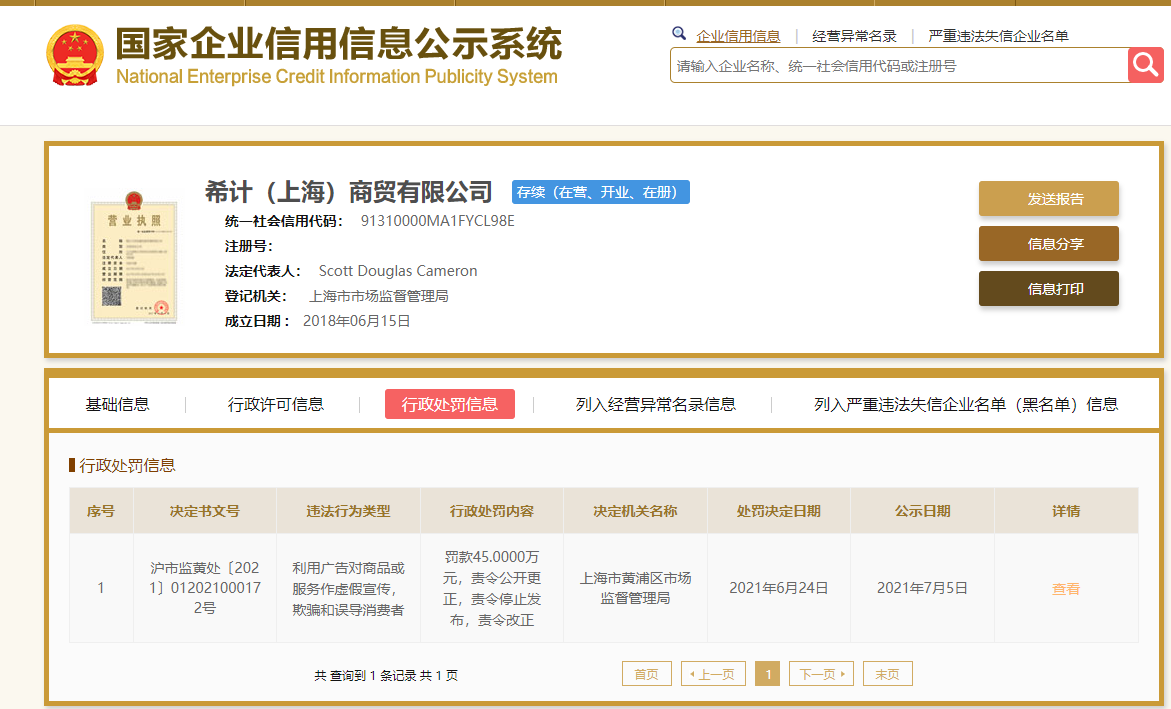Select the 行政处罚信息 tab
The image size is (1171, 709).
click(450, 404)
